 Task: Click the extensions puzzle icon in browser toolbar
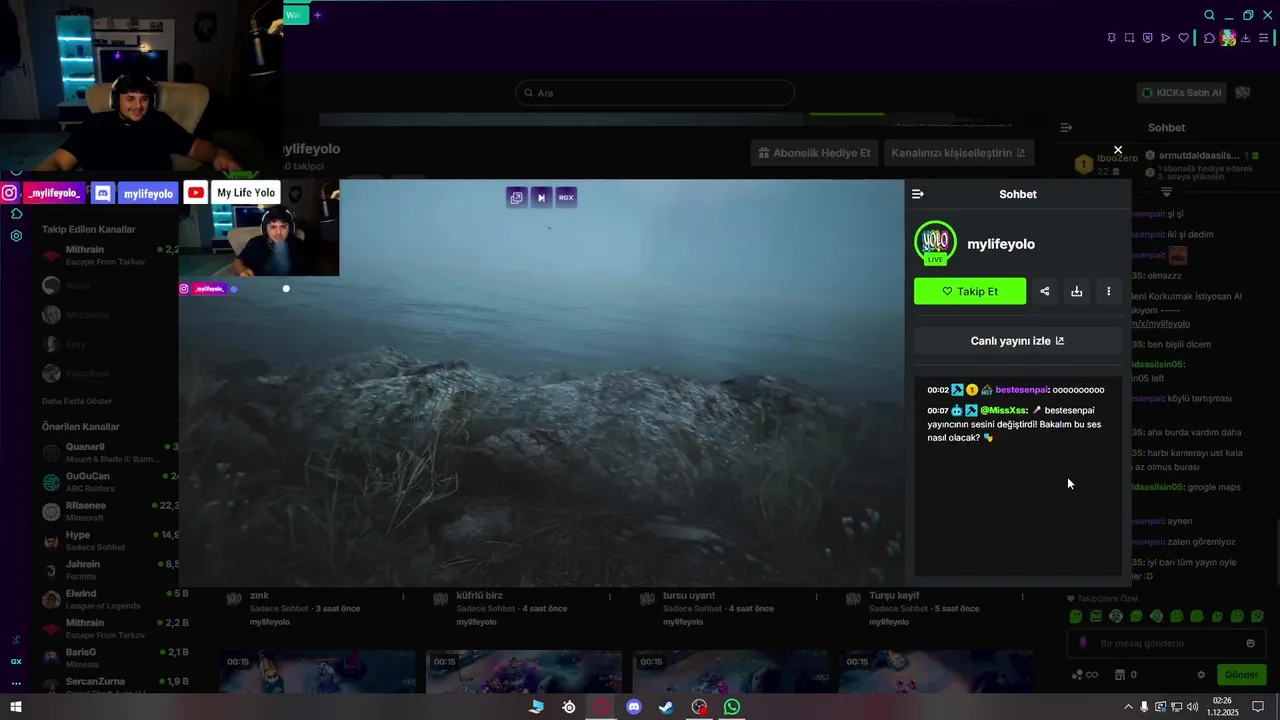coord(1209,38)
